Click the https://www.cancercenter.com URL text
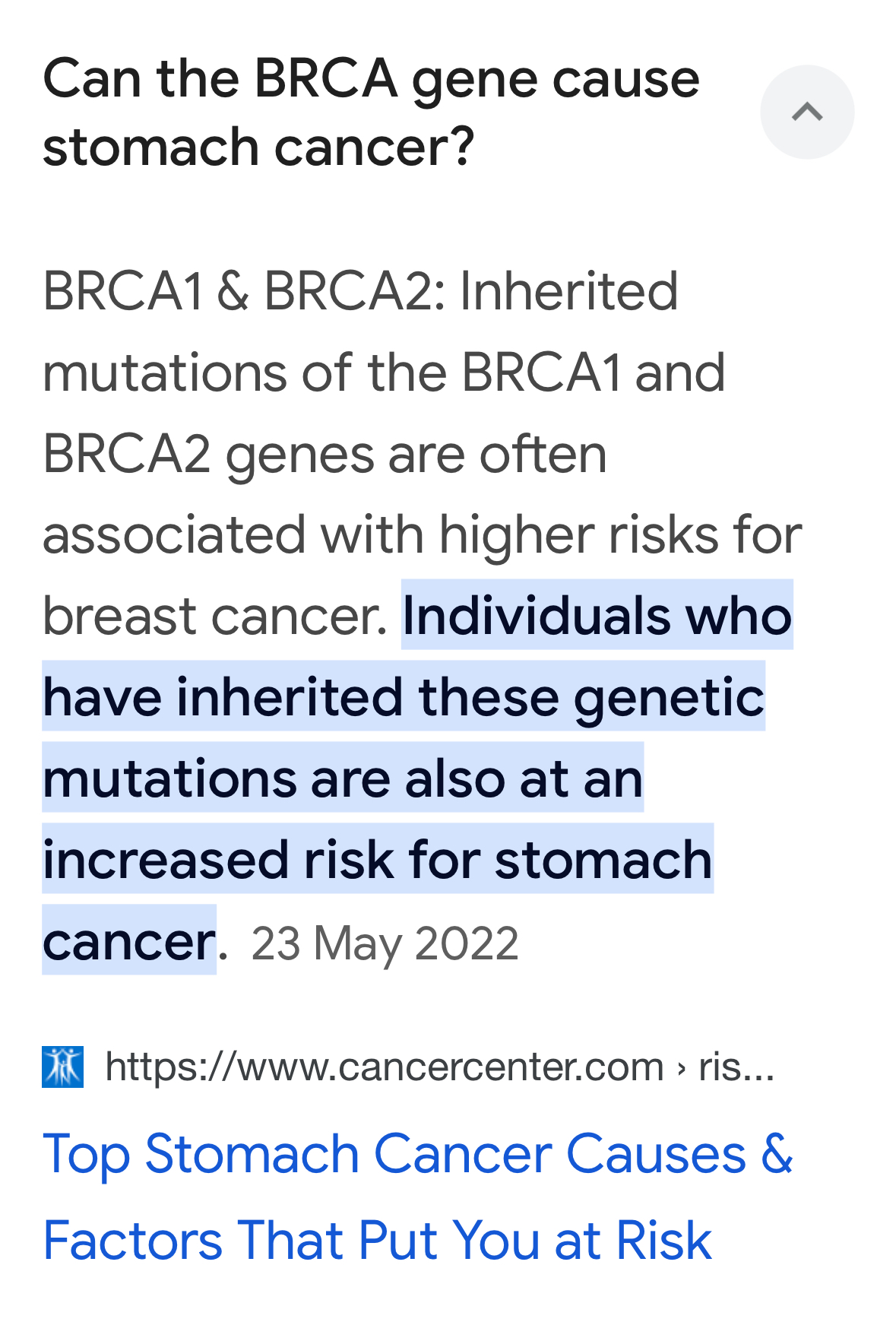896x1322 pixels. (x=385, y=1067)
